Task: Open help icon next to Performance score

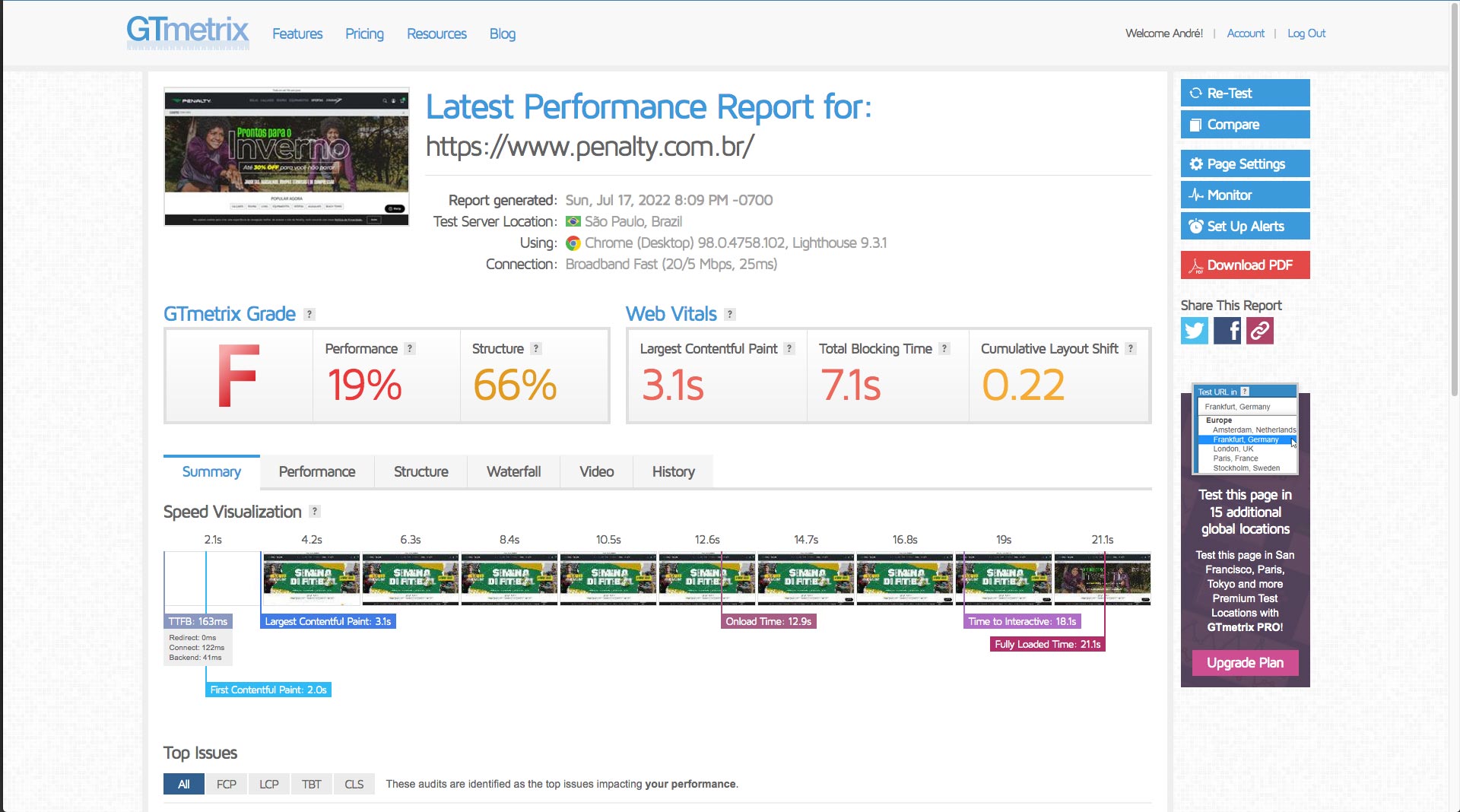Action: click(410, 348)
